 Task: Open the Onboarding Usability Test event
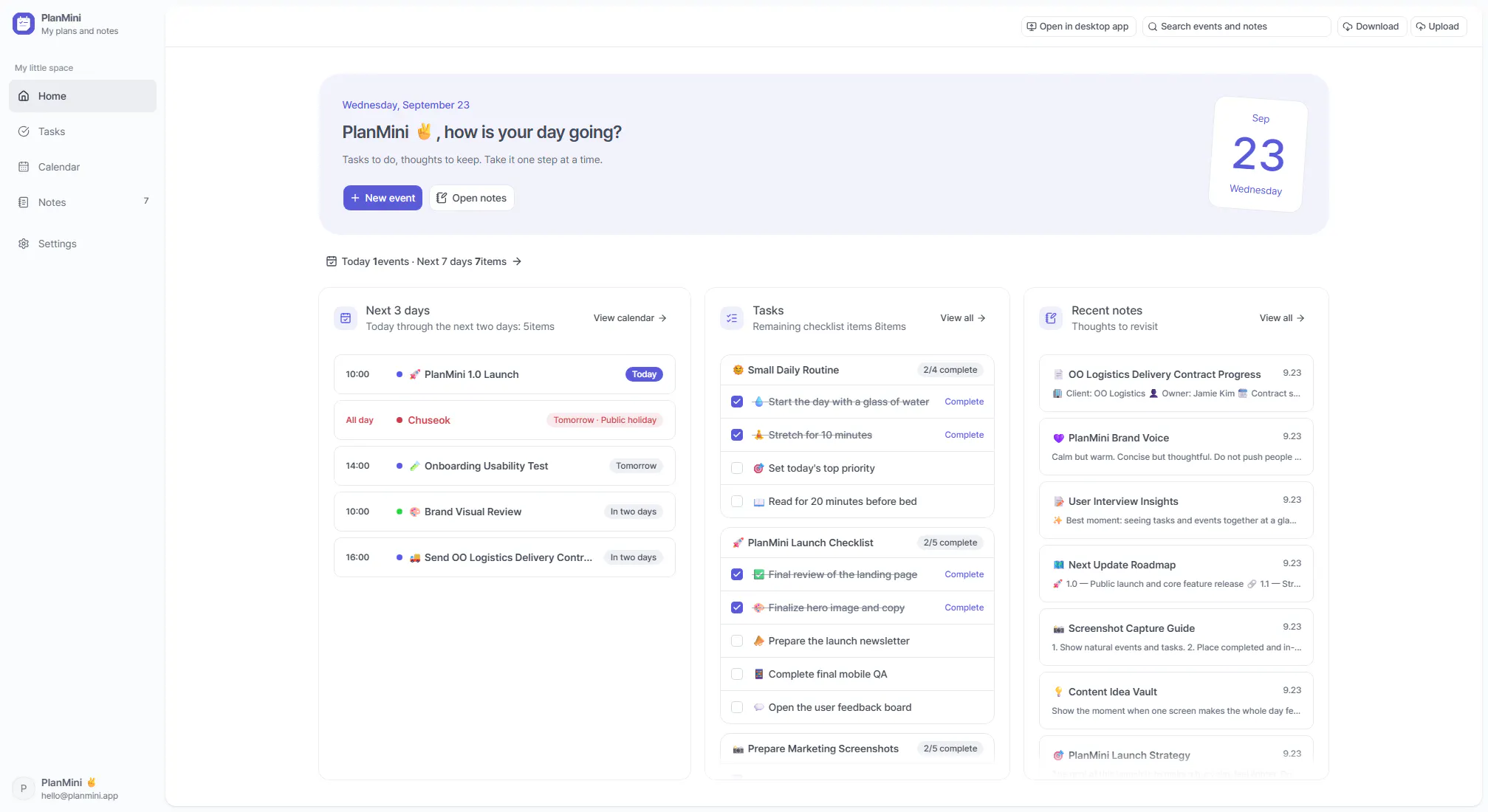click(x=504, y=466)
